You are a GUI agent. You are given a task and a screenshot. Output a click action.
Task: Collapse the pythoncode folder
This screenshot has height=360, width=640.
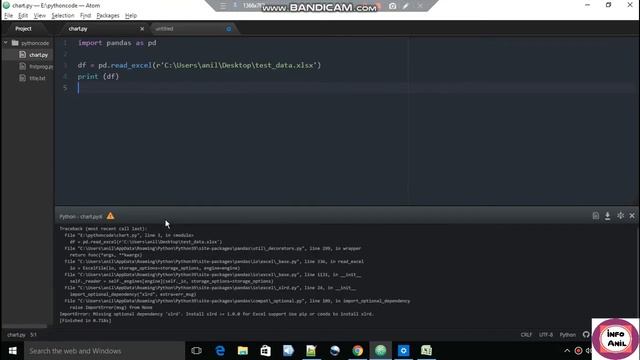[x=6, y=43]
